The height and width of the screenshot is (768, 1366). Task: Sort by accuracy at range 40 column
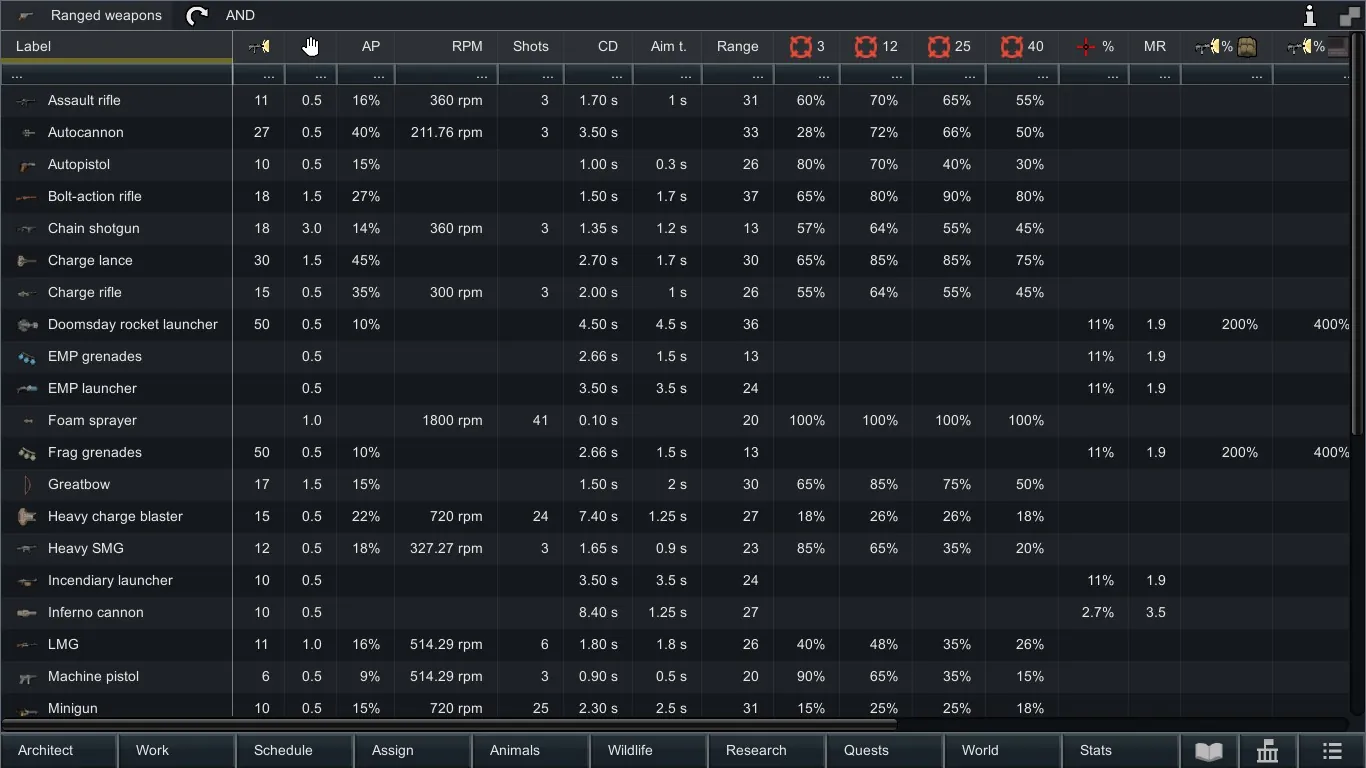(1022, 46)
